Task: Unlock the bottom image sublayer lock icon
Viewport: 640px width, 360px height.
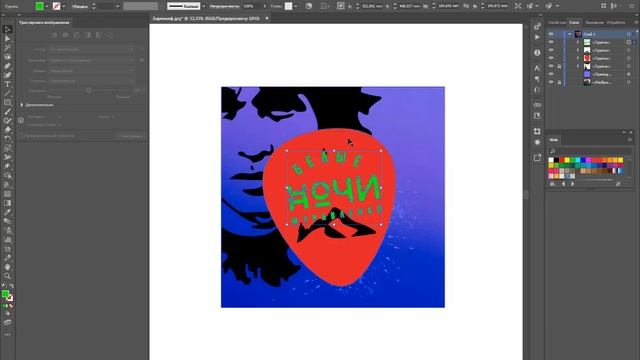Action: 559,82
